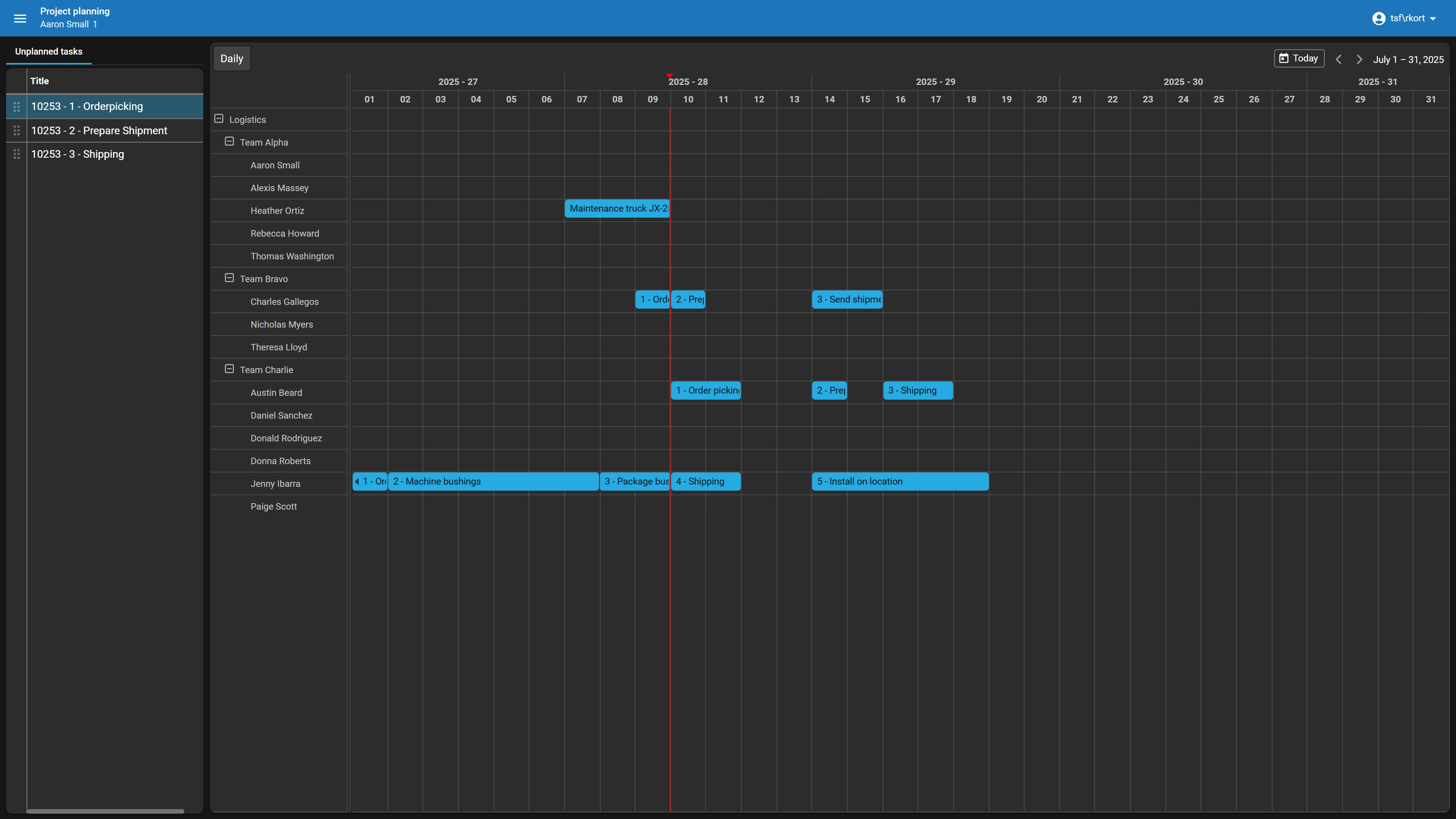Click week header 2025 - 29
Screen dimensions: 1456x819
pos(935,82)
